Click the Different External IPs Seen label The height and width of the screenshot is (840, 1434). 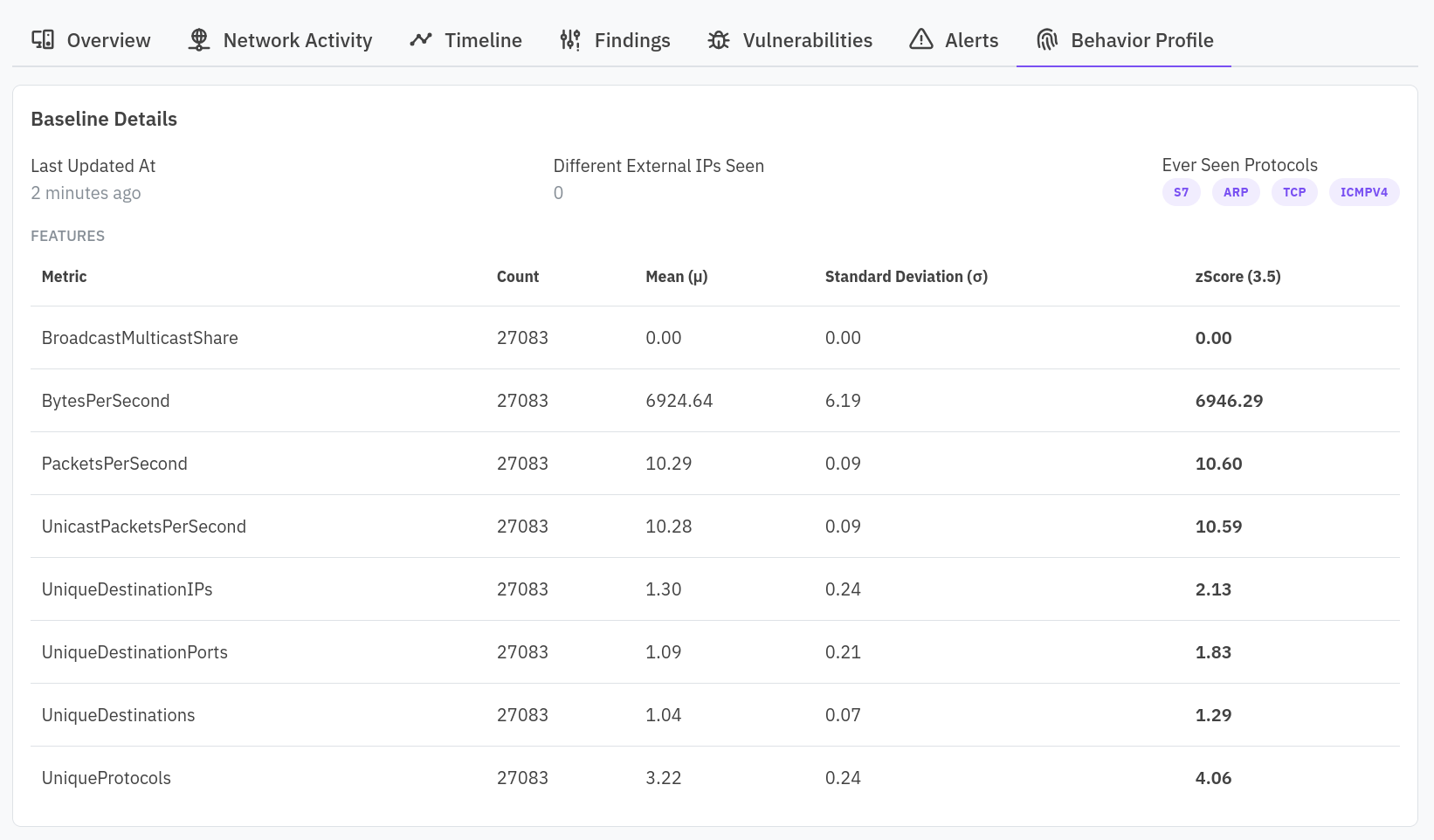coord(658,166)
